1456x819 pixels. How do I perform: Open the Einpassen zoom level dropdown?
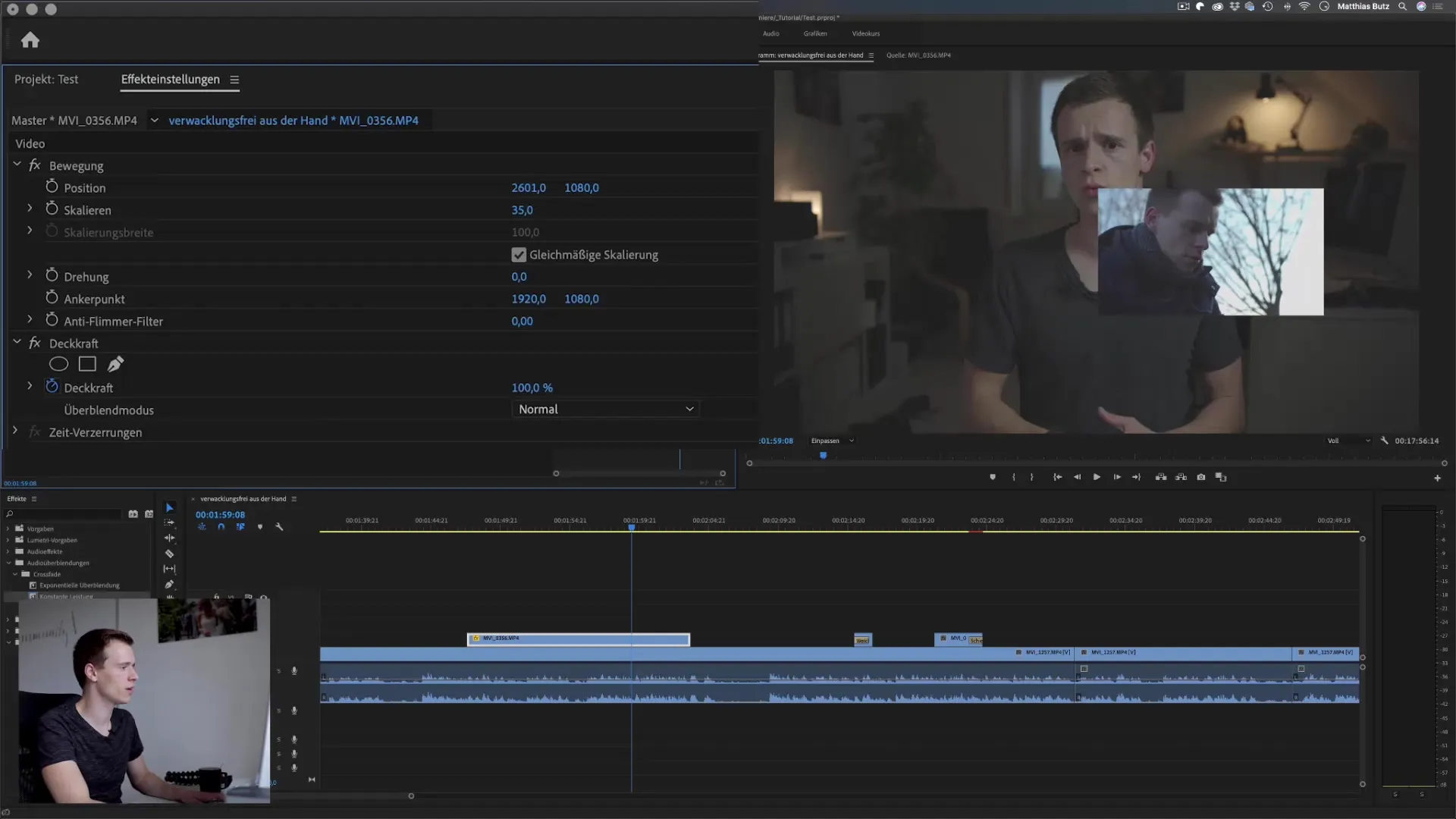click(832, 441)
